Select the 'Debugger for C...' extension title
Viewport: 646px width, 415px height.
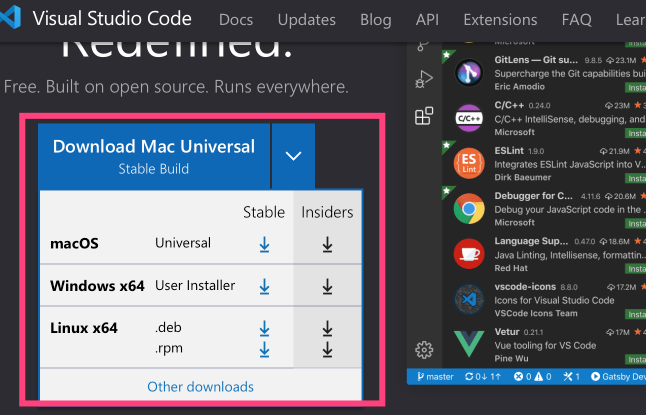[x=534, y=196]
